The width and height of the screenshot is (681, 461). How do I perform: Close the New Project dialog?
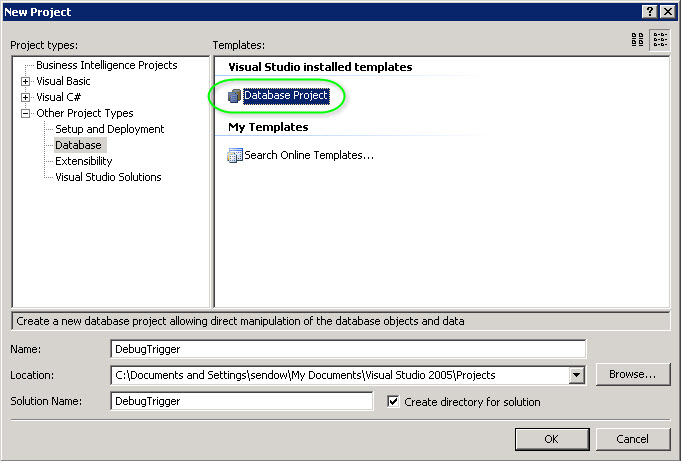coord(667,12)
